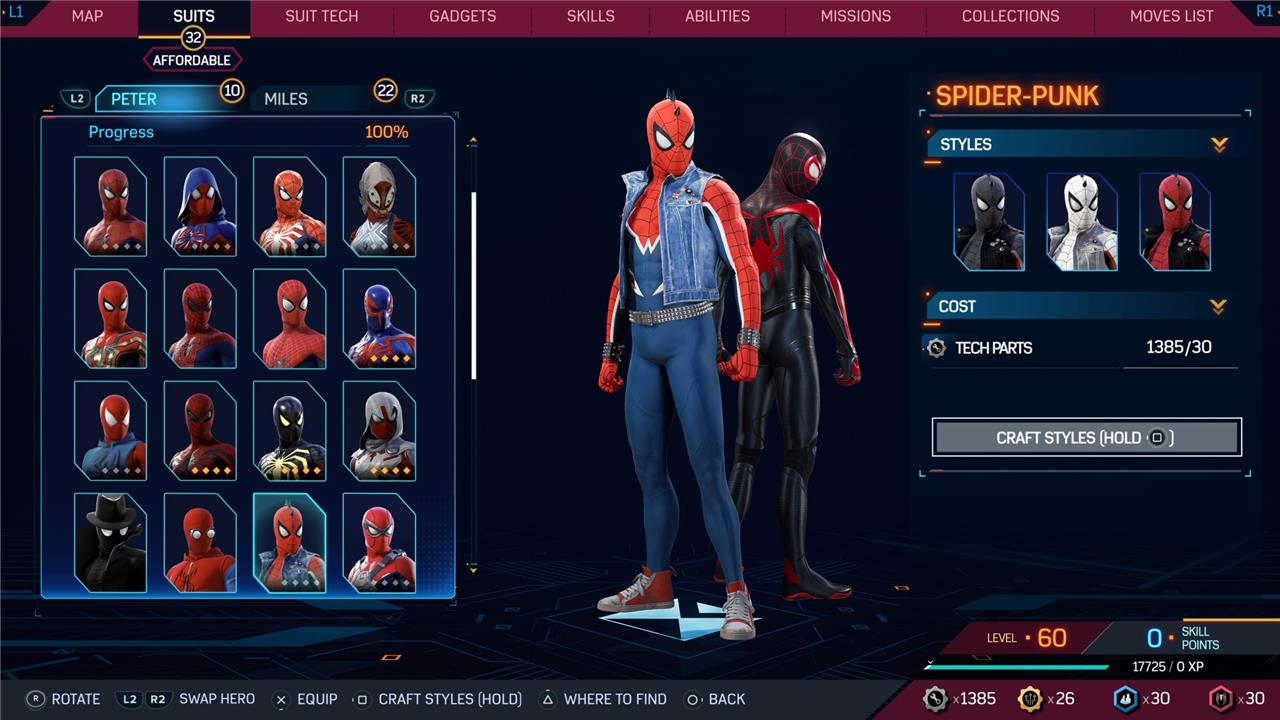Screen dimensions: 1280x720
Task: Choose the white Spider-Punk style swatch
Action: [1082, 222]
